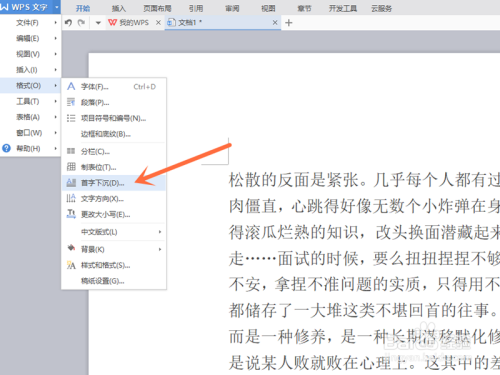The height and width of the screenshot is (375, 500).
Task: Open the 格式(O) menu
Action: 30,86
